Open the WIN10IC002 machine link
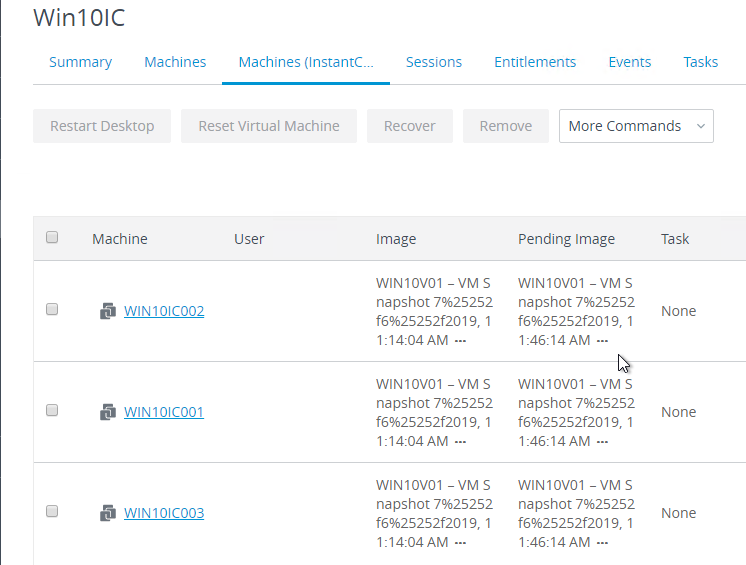 pos(164,311)
